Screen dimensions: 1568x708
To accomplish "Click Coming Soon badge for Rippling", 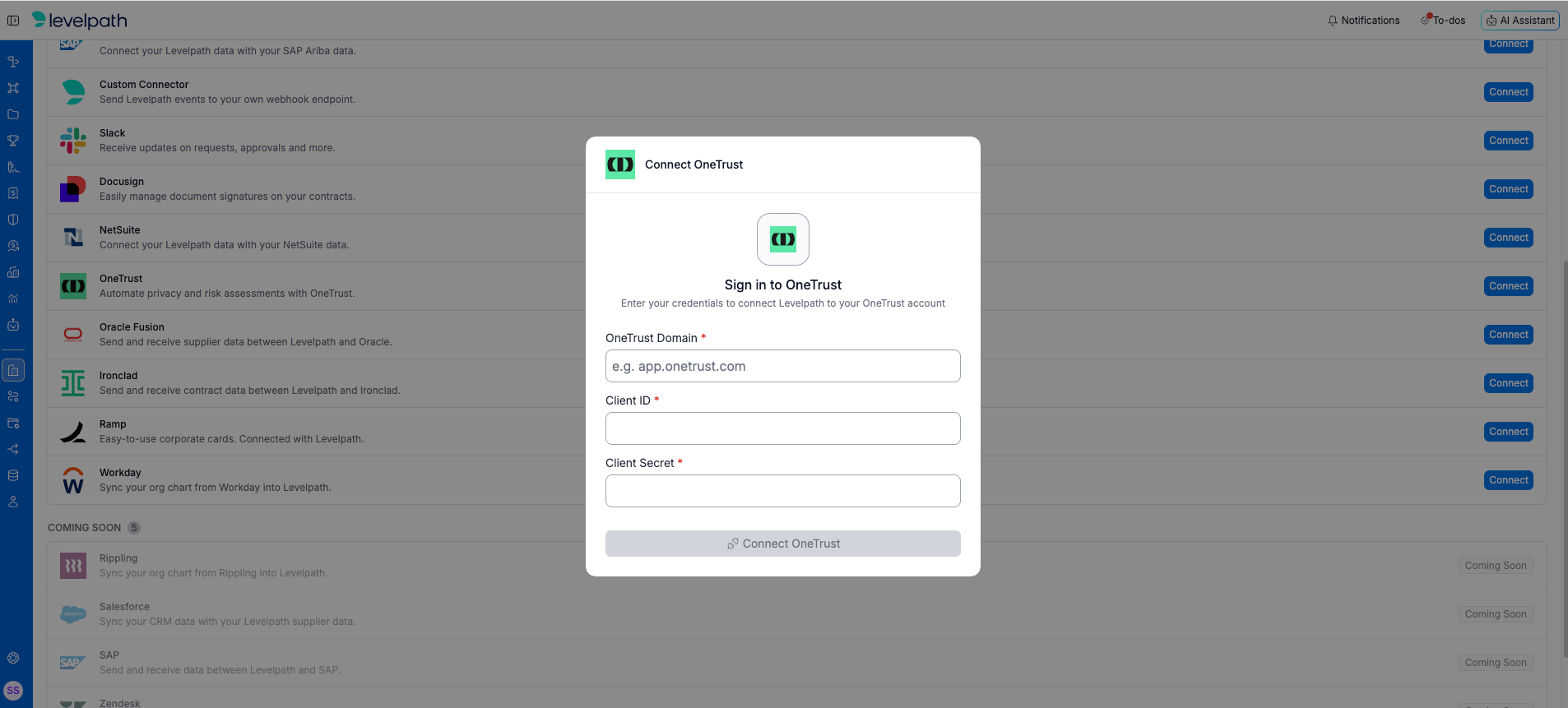I will point(1496,566).
